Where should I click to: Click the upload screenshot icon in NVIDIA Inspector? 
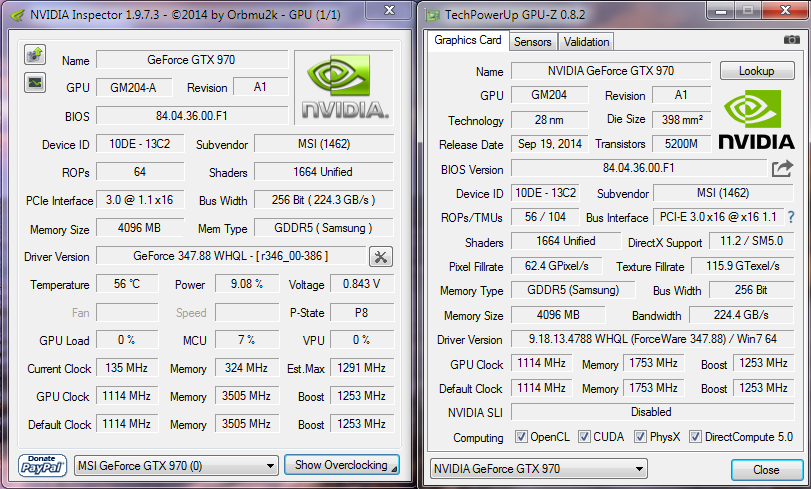tap(35, 54)
